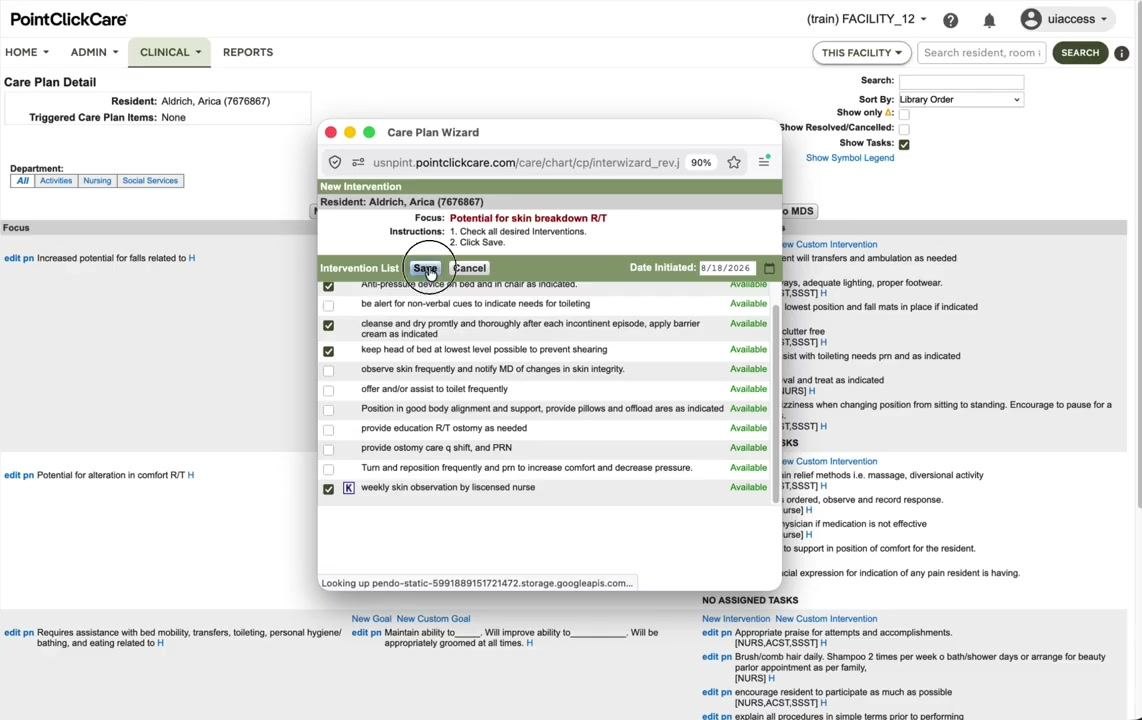Click New Intervention link under NO ASSIGNED TASKS

coord(736,619)
